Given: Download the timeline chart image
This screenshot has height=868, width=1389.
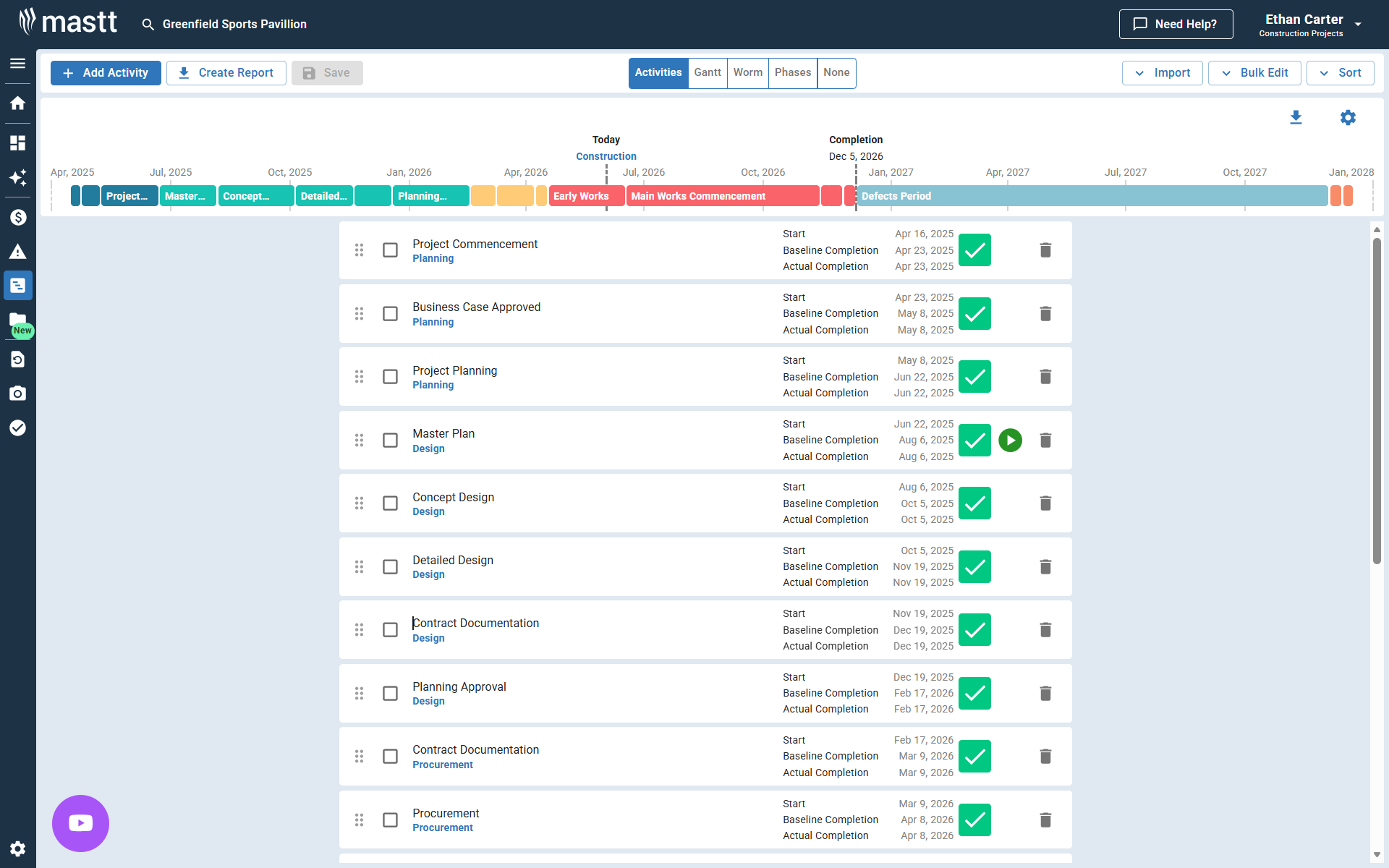Looking at the screenshot, I should (x=1296, y=117).
